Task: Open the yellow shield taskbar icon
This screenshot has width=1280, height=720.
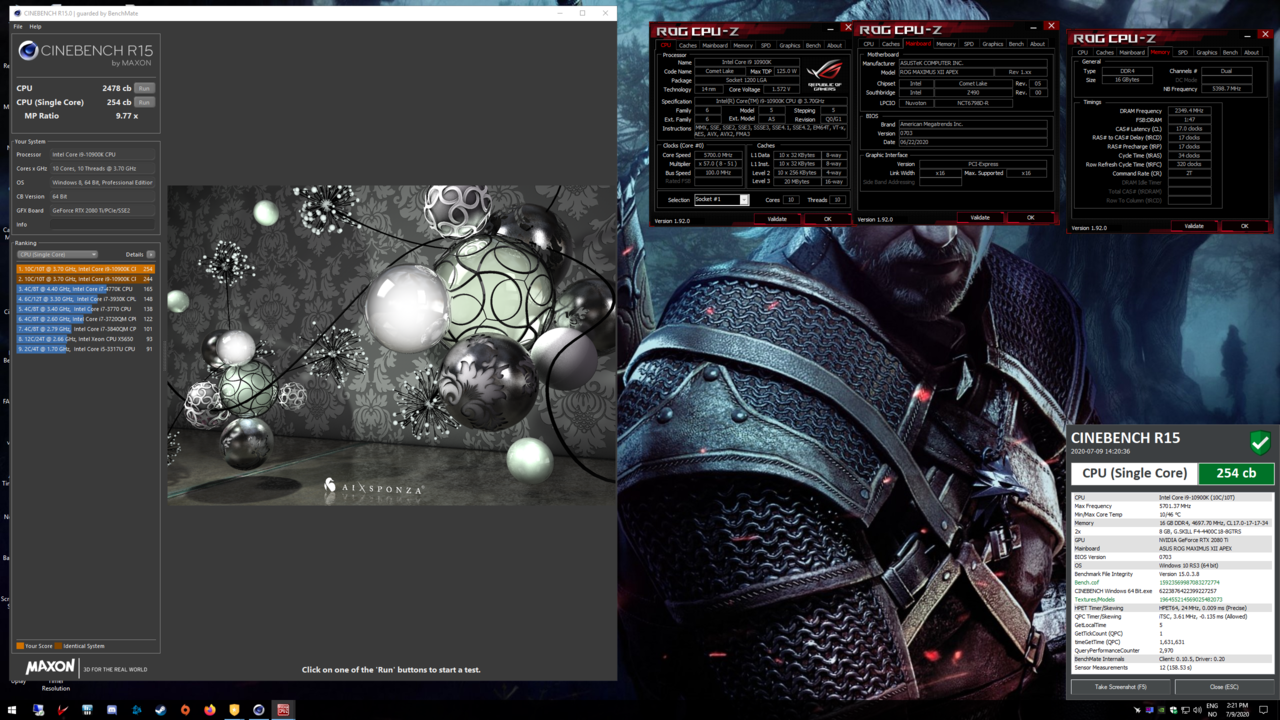Action: click(x=234, y=710)
